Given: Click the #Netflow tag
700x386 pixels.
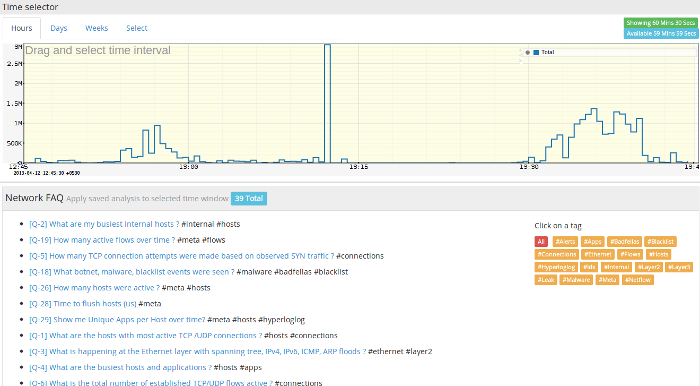Looking at the screenshot, I should click(x=638, y=280).
